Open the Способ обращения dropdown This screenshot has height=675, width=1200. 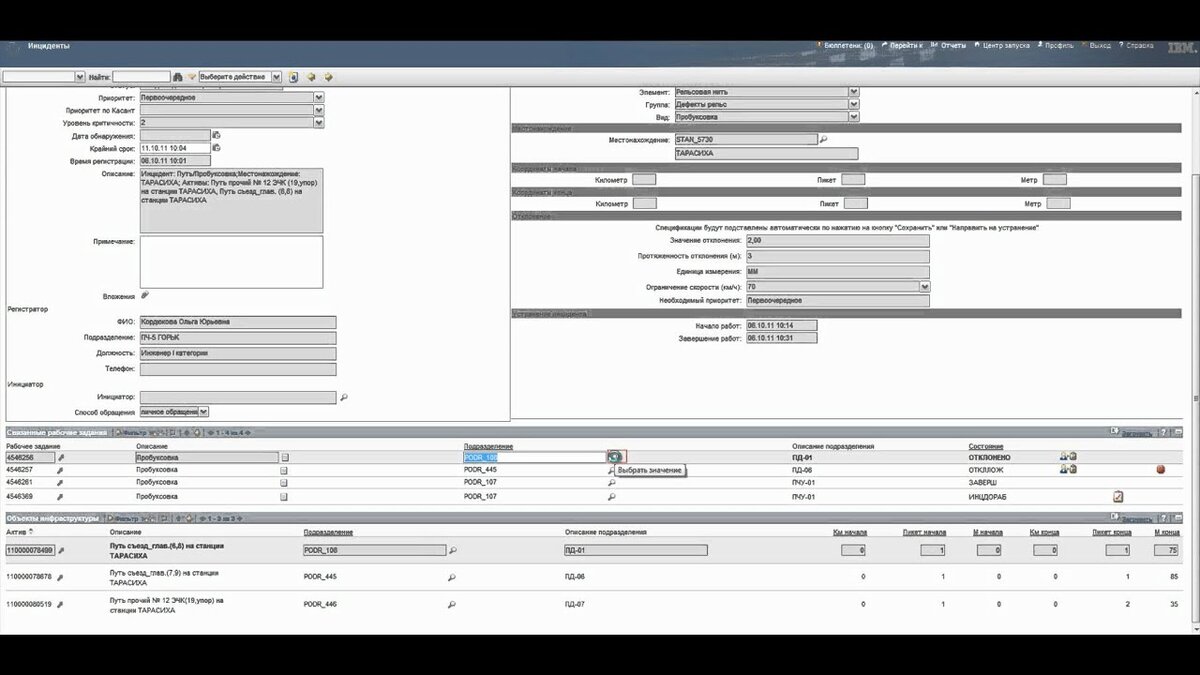[204, 411]
